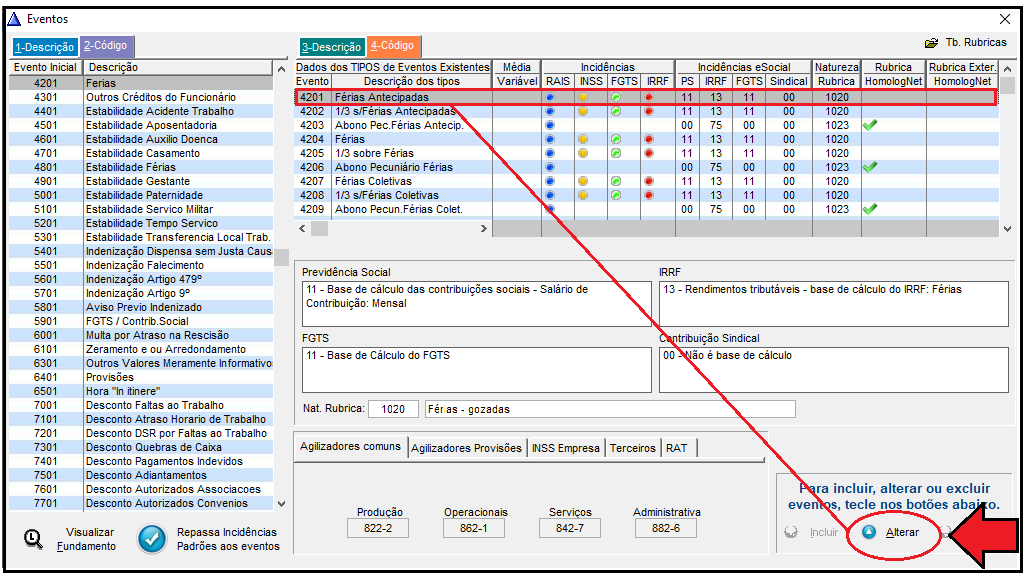This screenshot has width=1036, height=578.
Task: Switch to 4-Código tab
Action: tap(394, 46)
